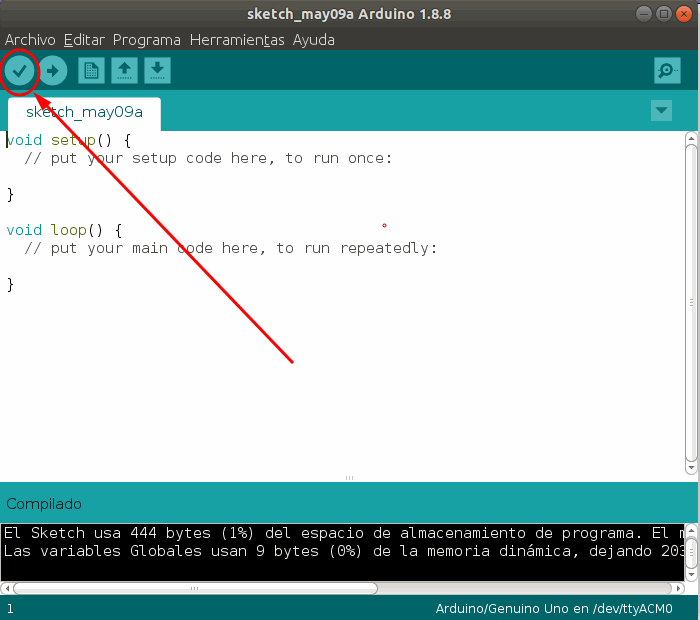Click the console vertical scroll down arrow
700x620 pixels.
click(x=692, y=574)
